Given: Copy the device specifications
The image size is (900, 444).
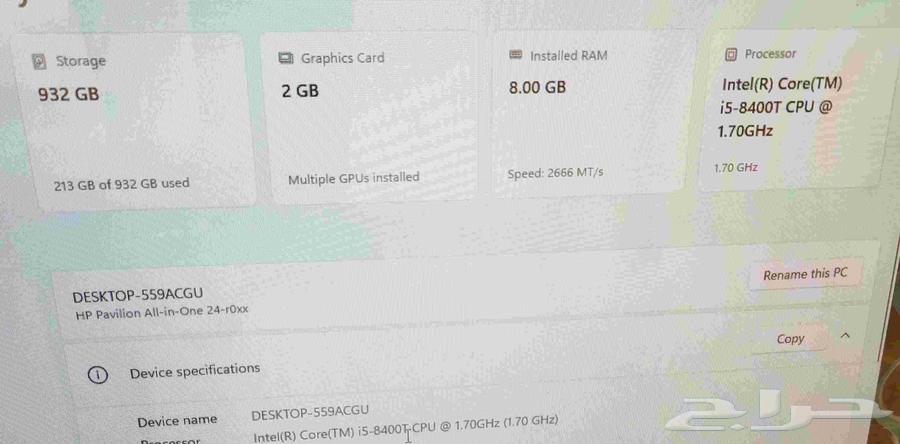Looking at the screenshot, I should 790,339.
